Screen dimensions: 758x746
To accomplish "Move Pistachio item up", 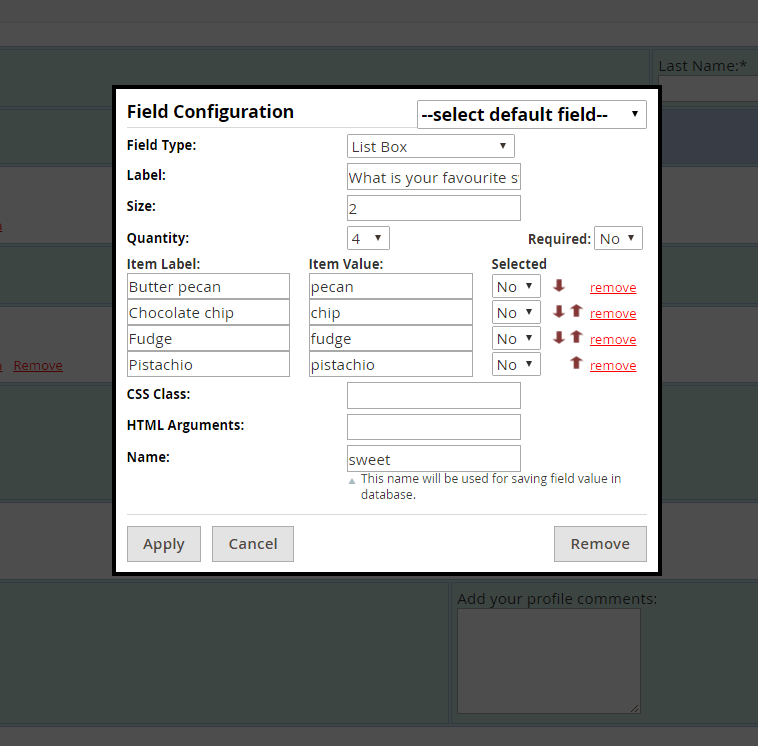I will pos(576,363).
